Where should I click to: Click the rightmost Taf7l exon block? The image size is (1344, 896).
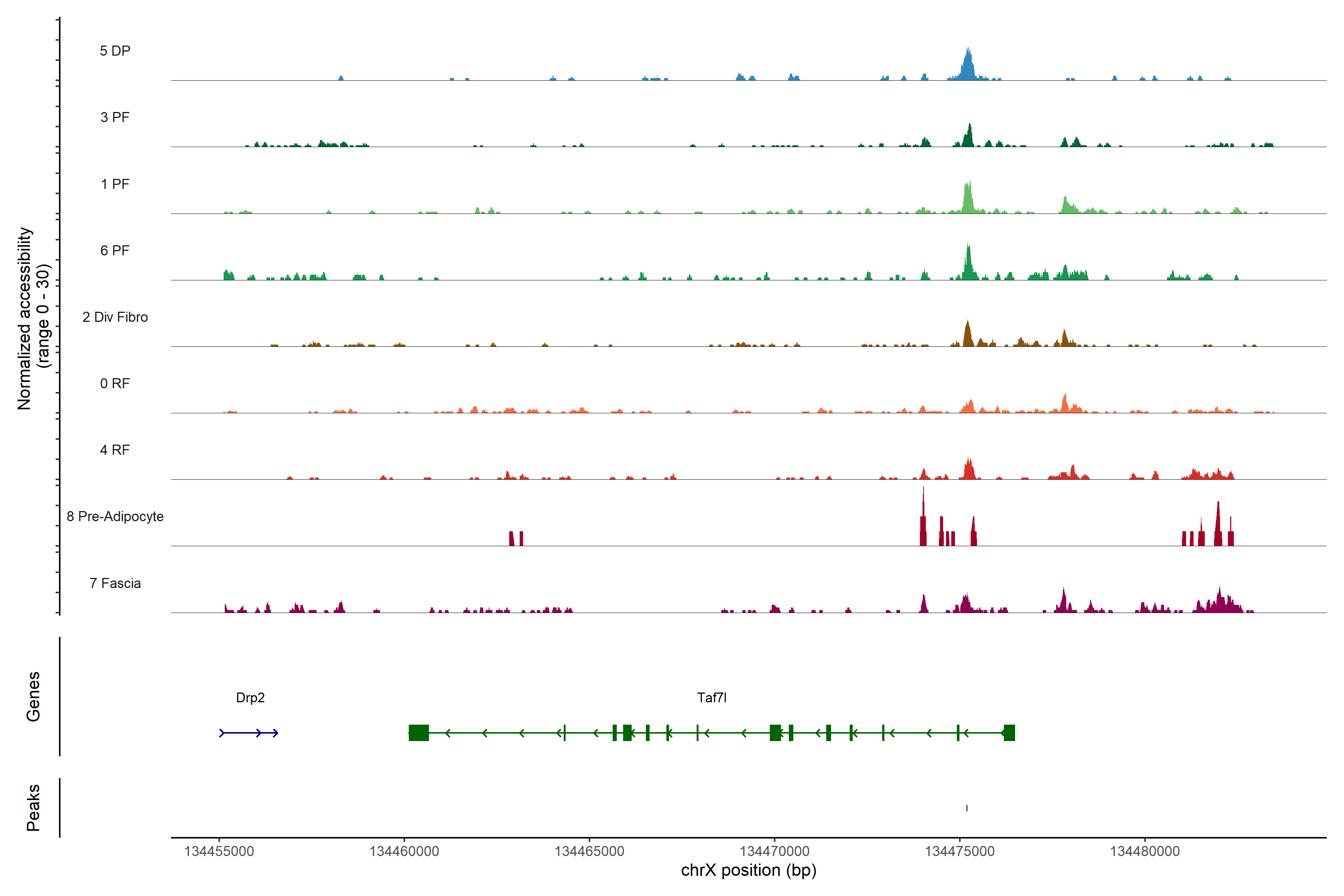[x=1009, y=732]
